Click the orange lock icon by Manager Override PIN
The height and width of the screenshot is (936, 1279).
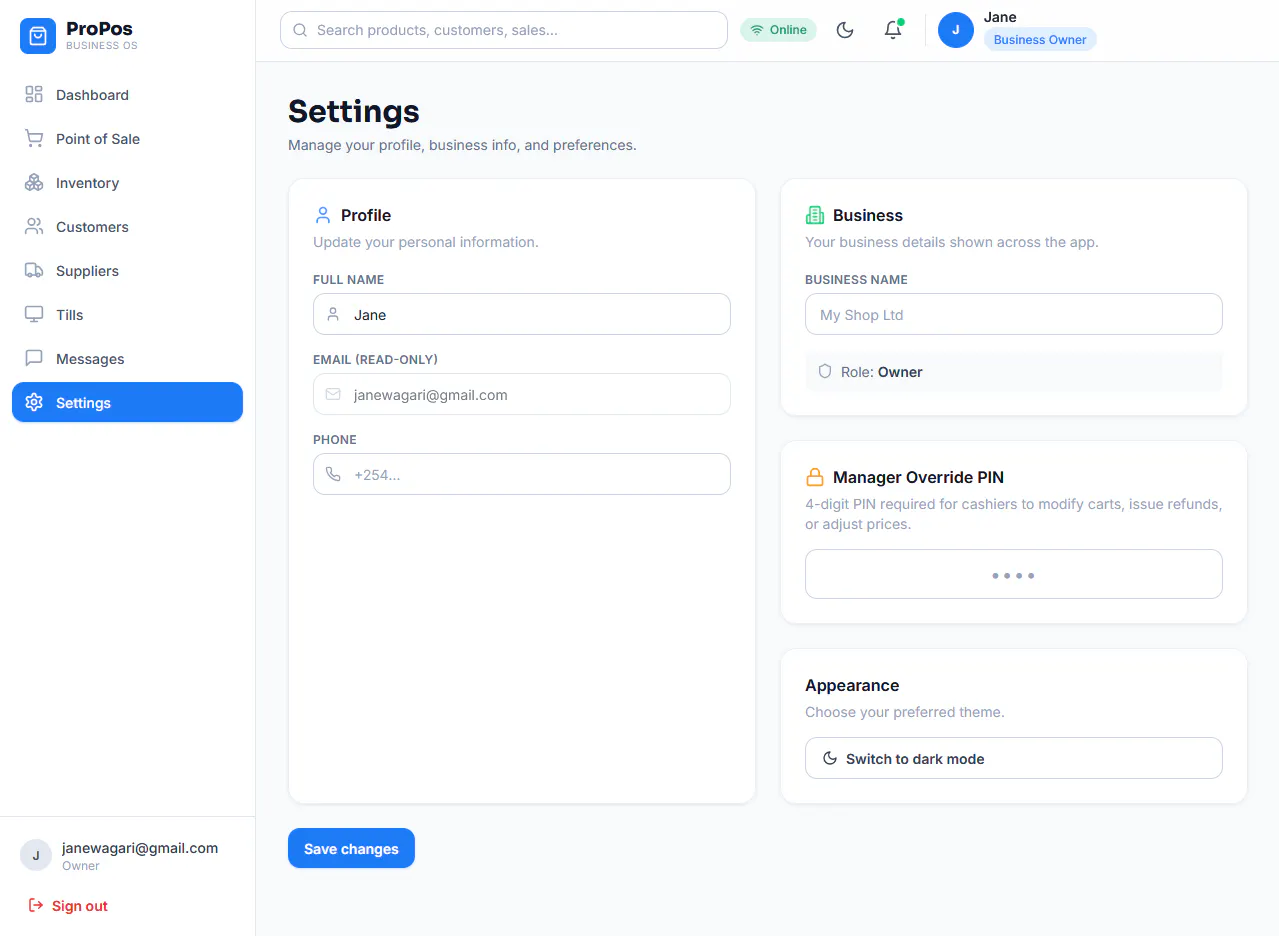pyautogui.click(x=815, y=477)
